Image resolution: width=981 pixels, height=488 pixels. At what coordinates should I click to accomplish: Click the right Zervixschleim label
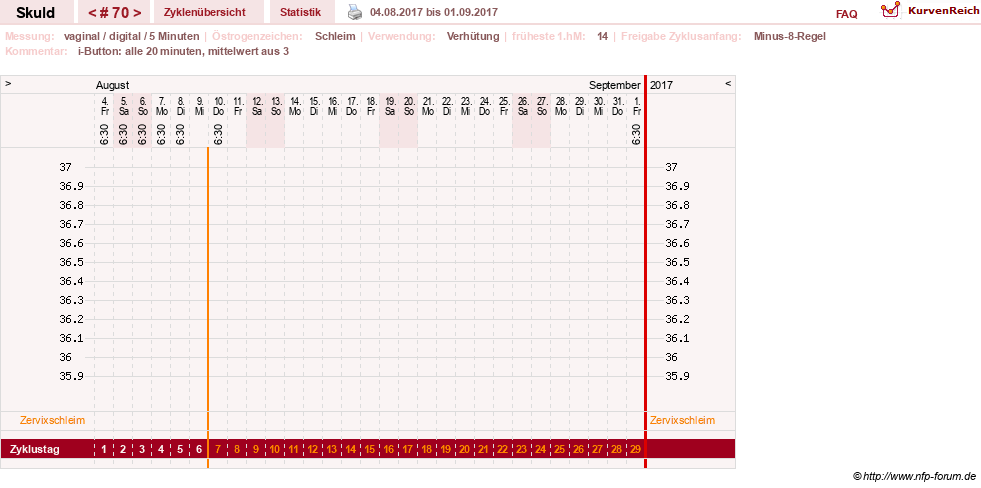[x=682, y=420]
